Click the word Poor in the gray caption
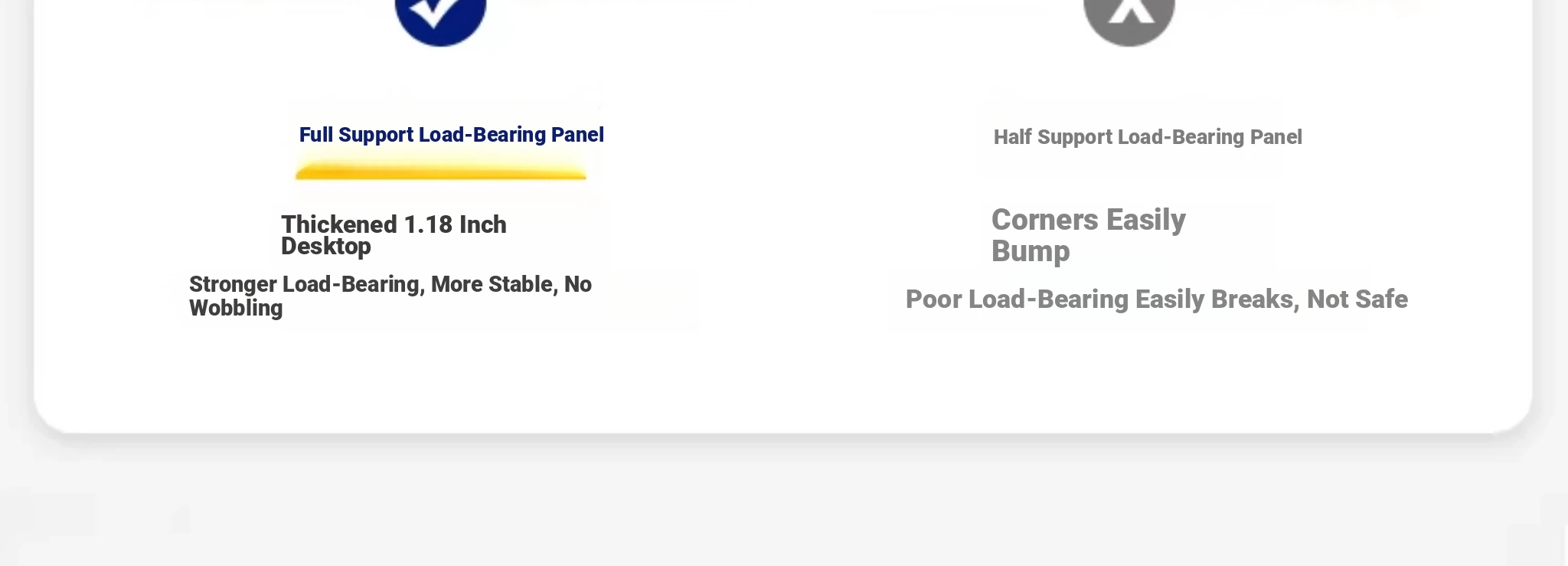1568x566 pixels. click(933, 299)
